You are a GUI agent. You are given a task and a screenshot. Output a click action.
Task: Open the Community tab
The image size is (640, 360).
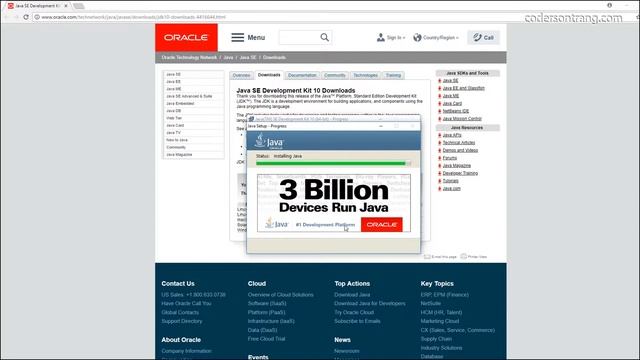click(335, 76)
